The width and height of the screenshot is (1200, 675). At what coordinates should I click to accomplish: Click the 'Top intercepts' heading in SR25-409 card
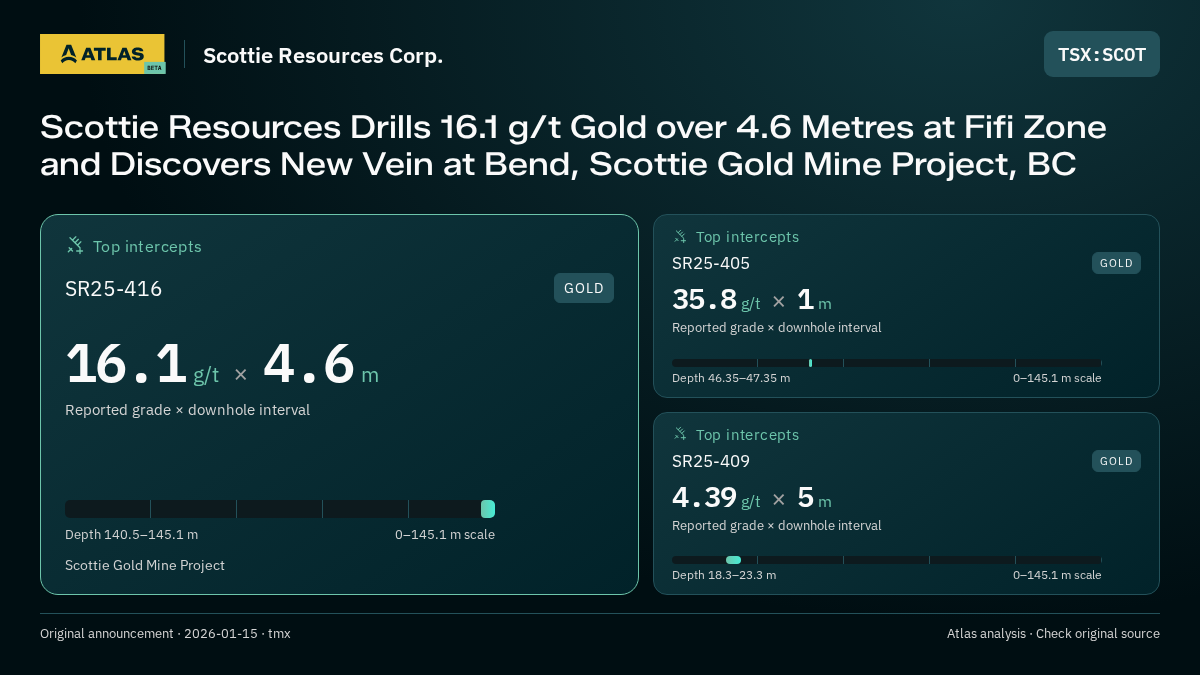coord(748,435)
